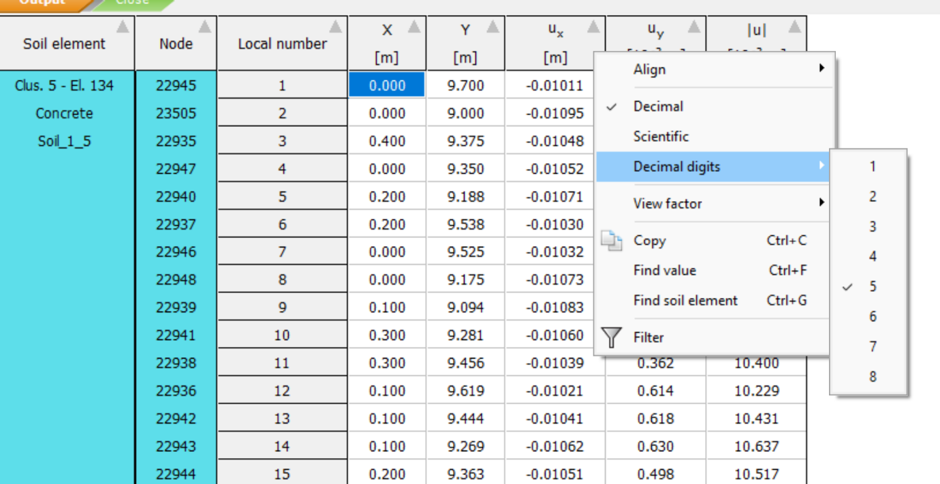Click the Copy icon in context menu

tap(611, 241)
